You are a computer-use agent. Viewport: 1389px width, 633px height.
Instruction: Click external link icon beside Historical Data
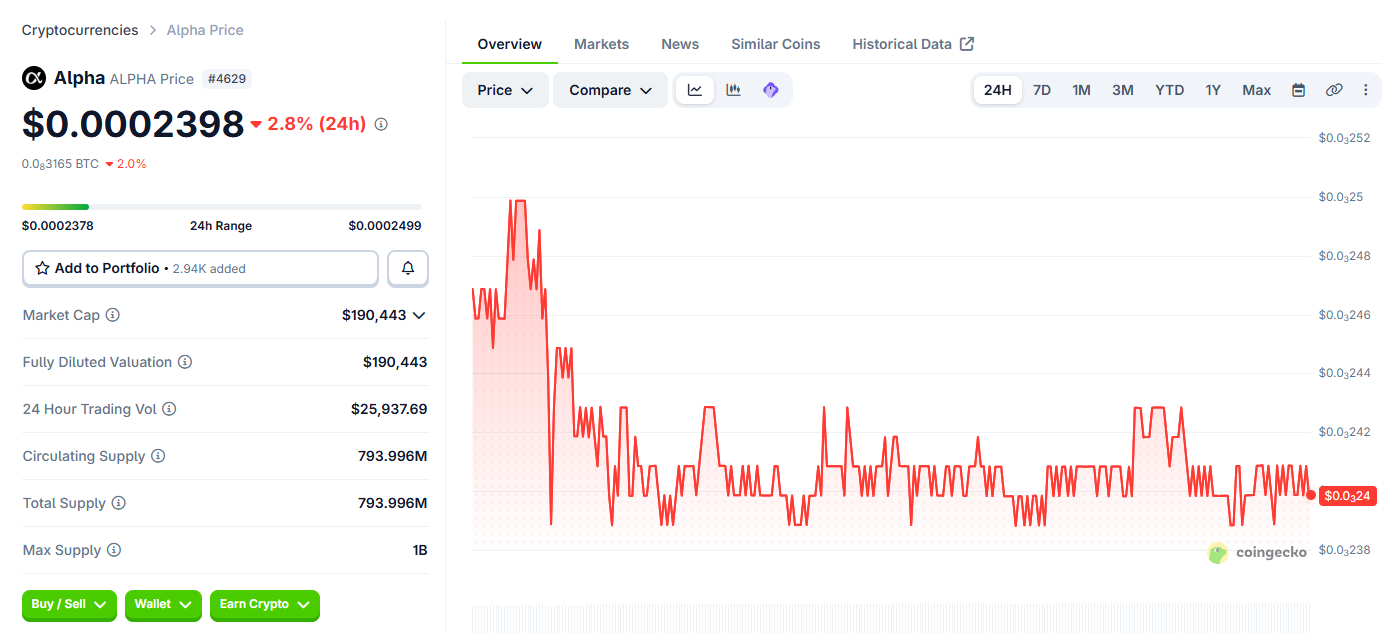(967, 44)
